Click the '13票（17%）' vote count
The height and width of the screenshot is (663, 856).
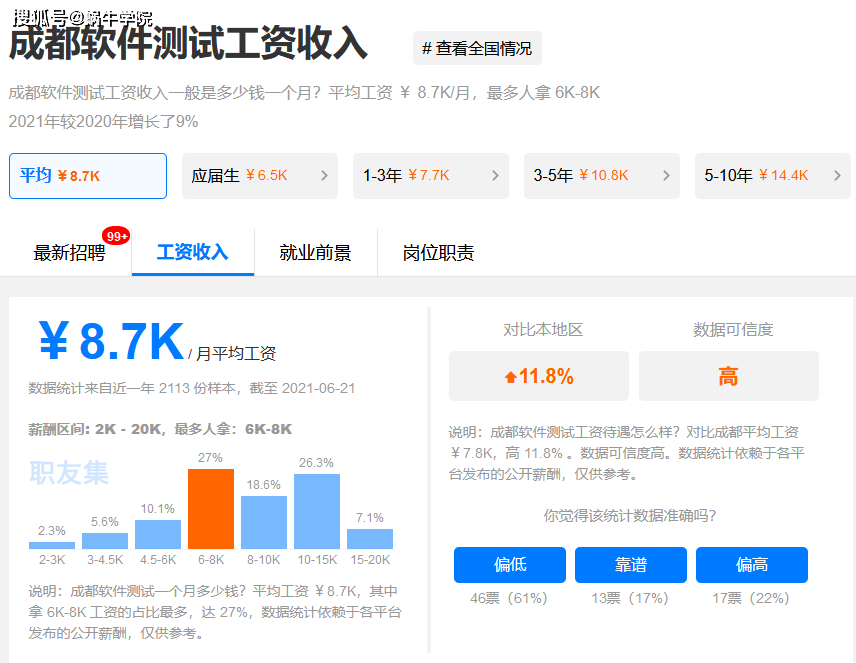click(x=630, y=598)
